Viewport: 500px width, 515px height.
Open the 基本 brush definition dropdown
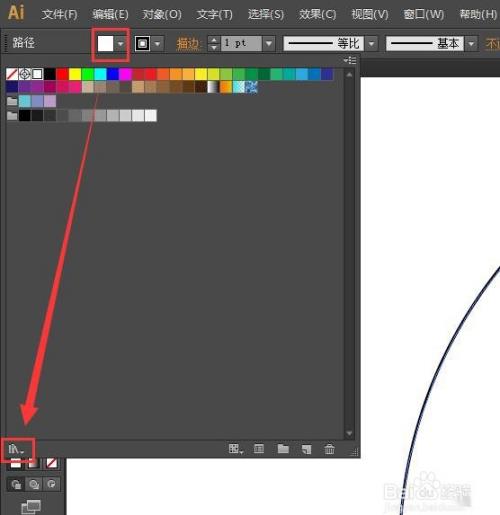pos(471,44)
